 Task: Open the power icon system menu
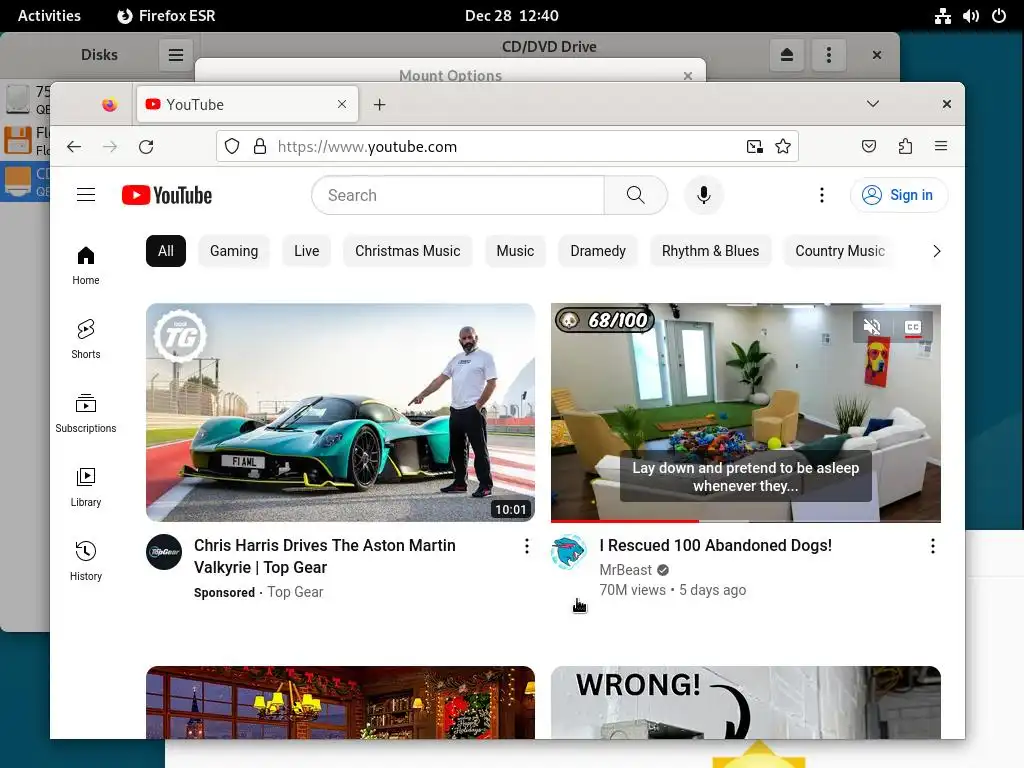click(x=999, y=16)
